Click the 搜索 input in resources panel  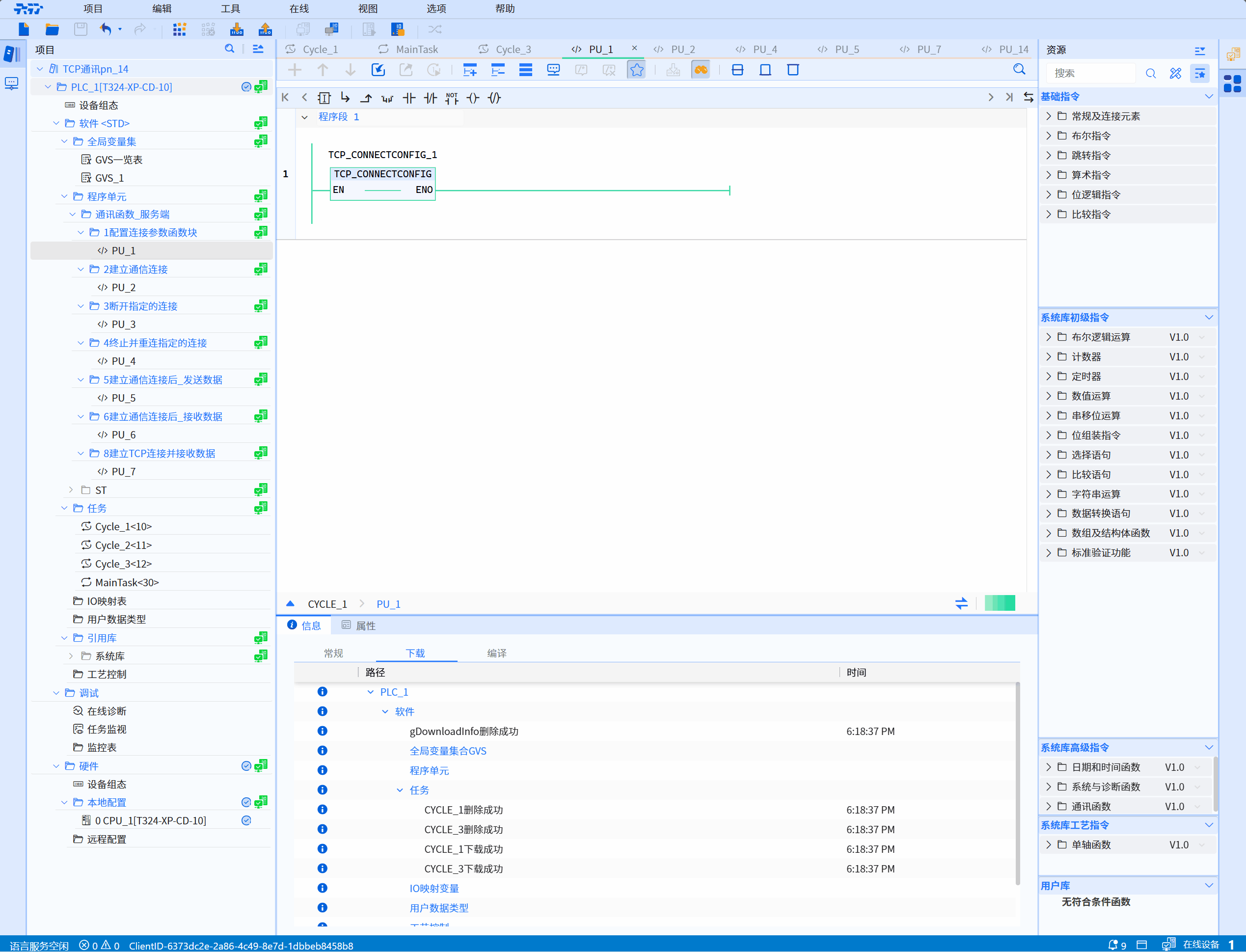point(1091,73)
